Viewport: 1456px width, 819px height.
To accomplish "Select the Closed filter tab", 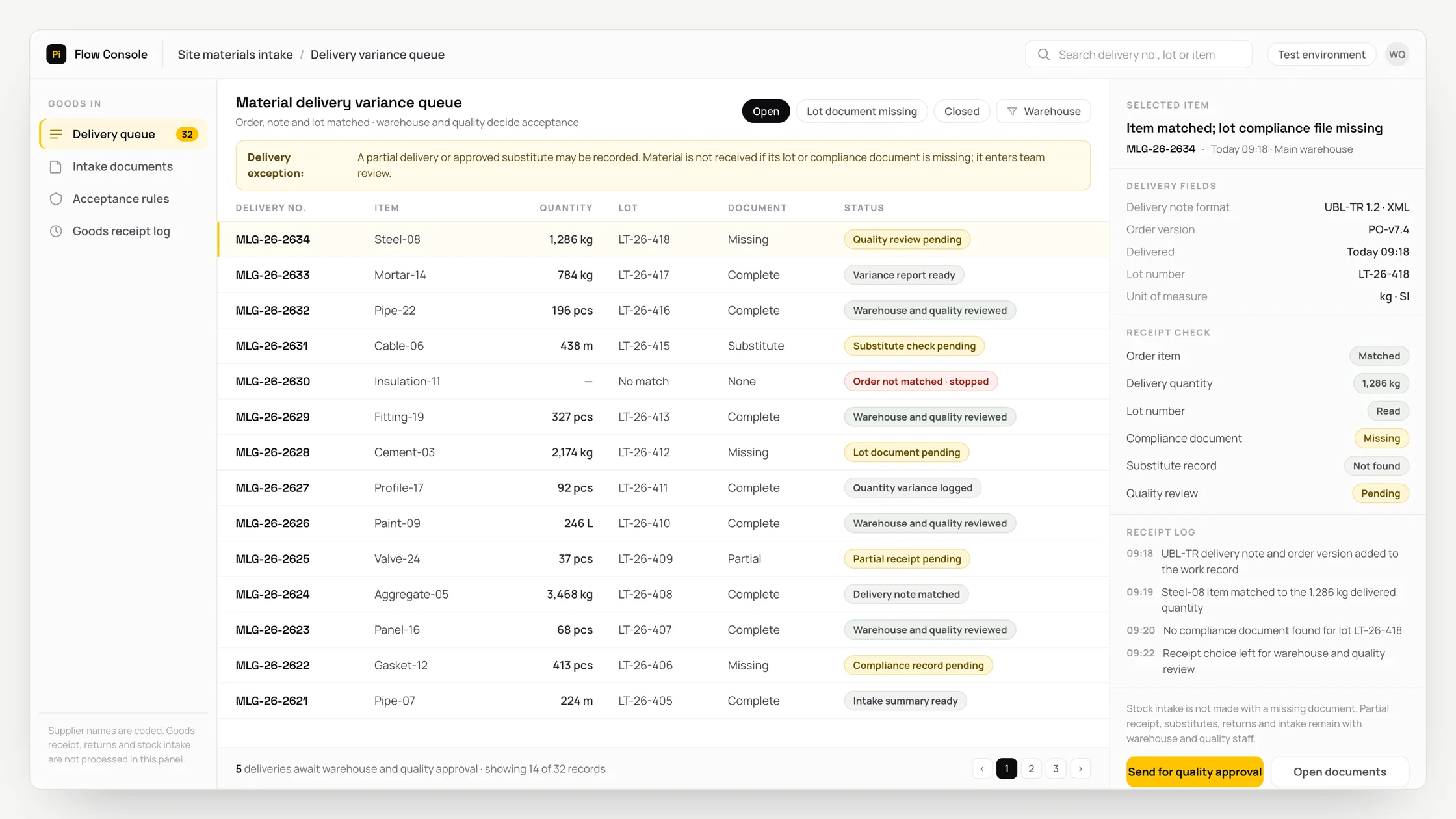I will pyautogui.click(x=961, y=112).
